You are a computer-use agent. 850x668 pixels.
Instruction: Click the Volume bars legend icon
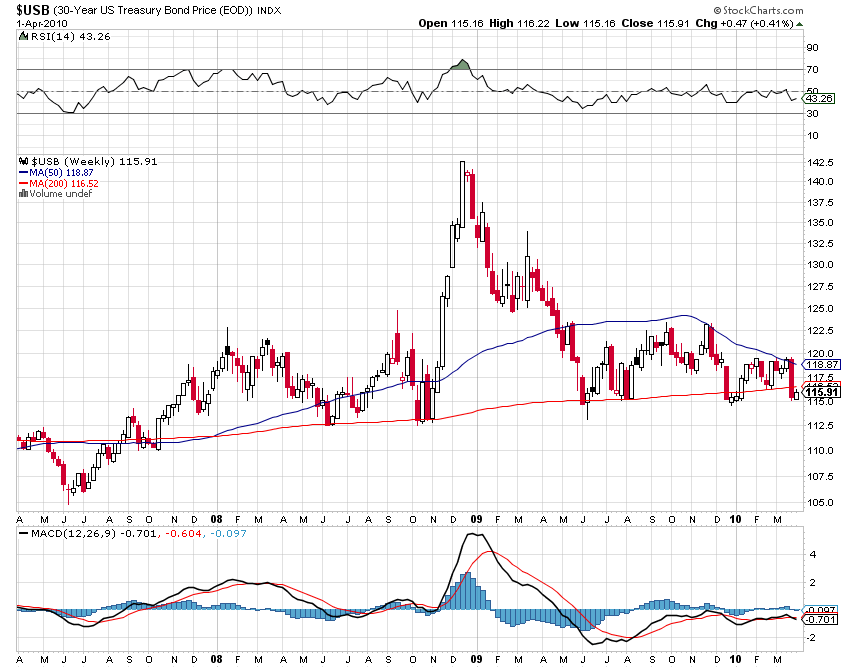point(24,194)
